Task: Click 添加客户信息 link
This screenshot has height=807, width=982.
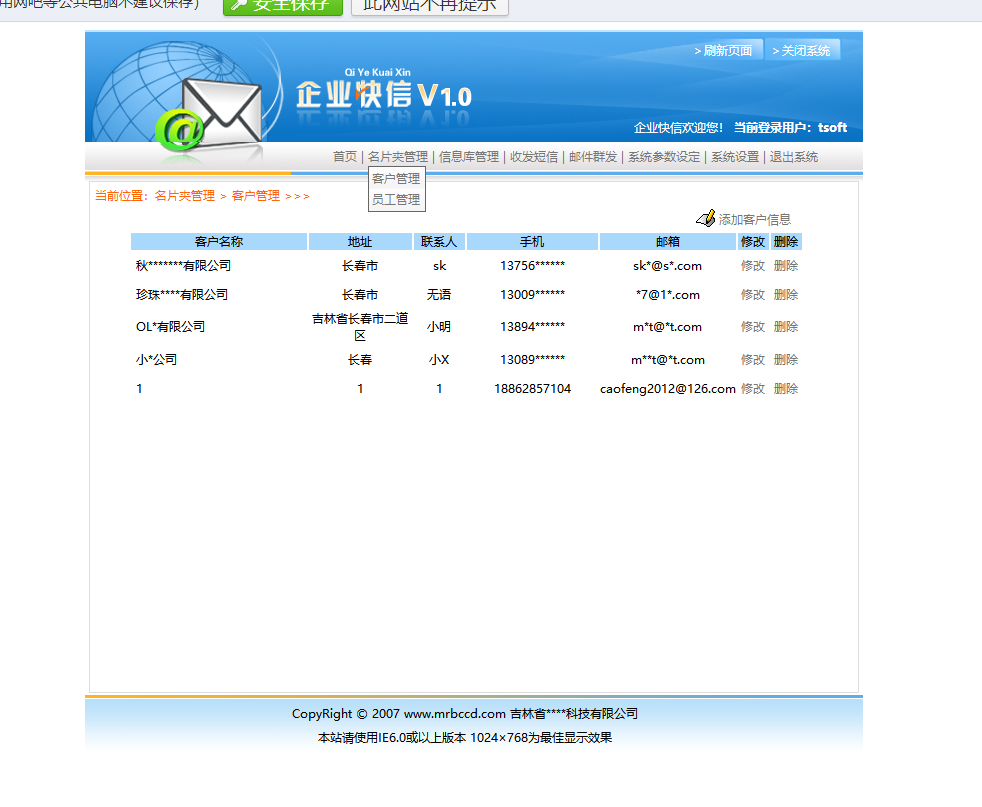Action: (x=755, y=220)
